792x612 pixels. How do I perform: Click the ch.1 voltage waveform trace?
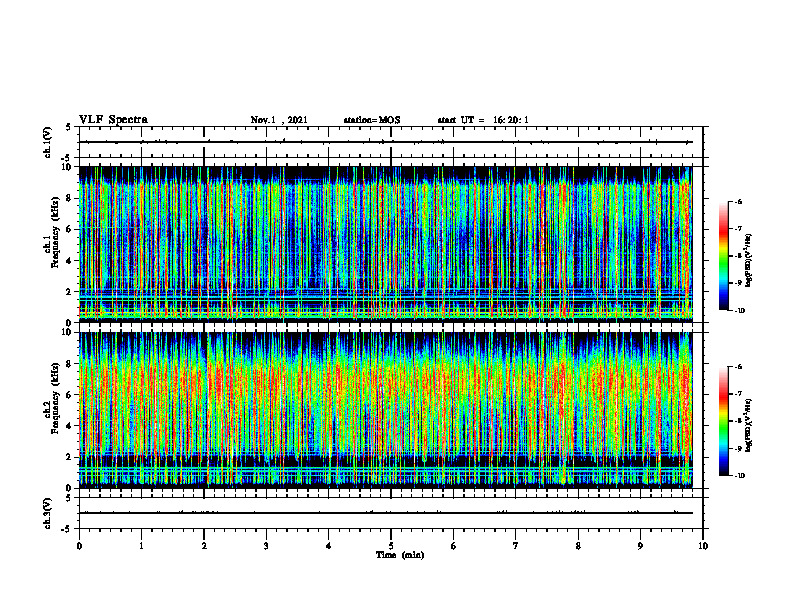click(385, 142)
